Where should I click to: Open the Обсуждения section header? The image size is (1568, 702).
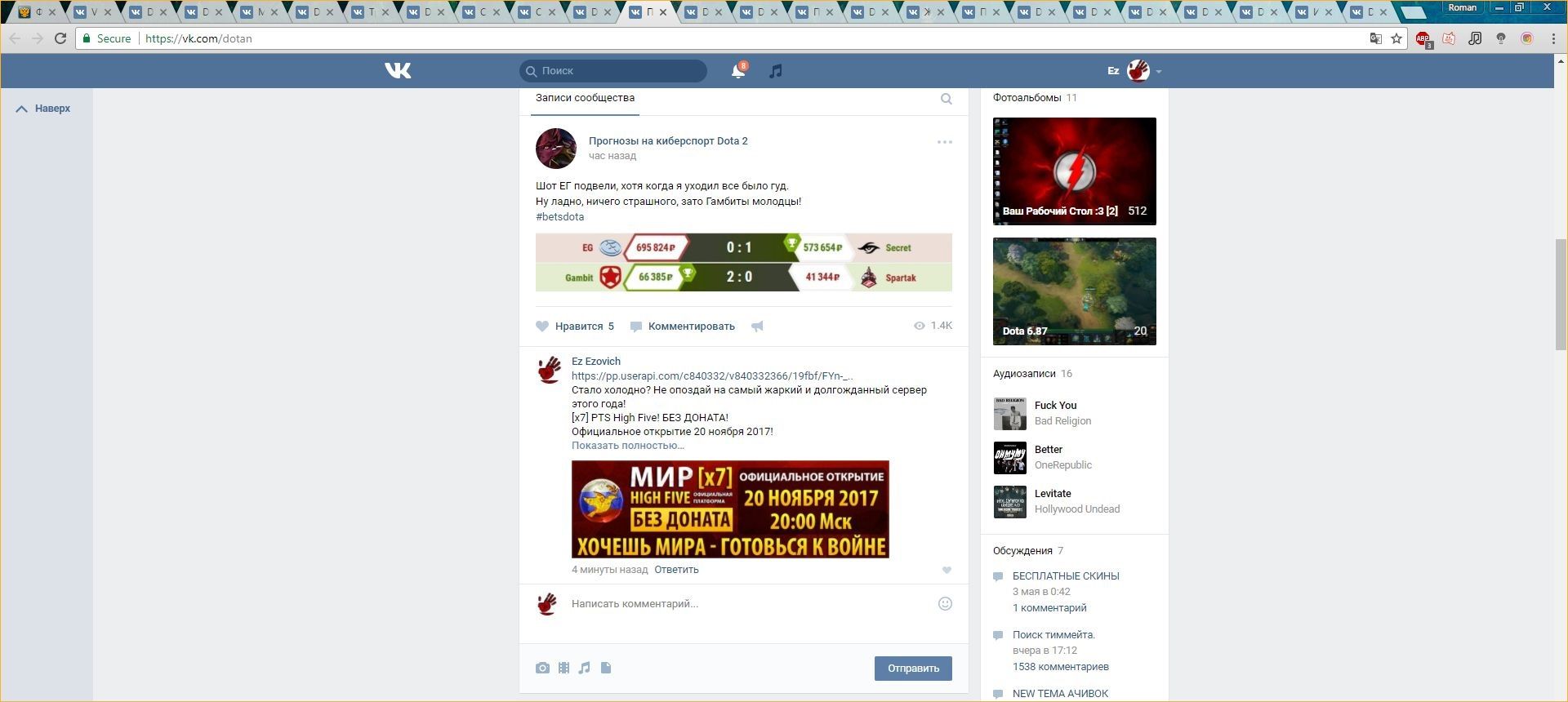[1022, 551]
